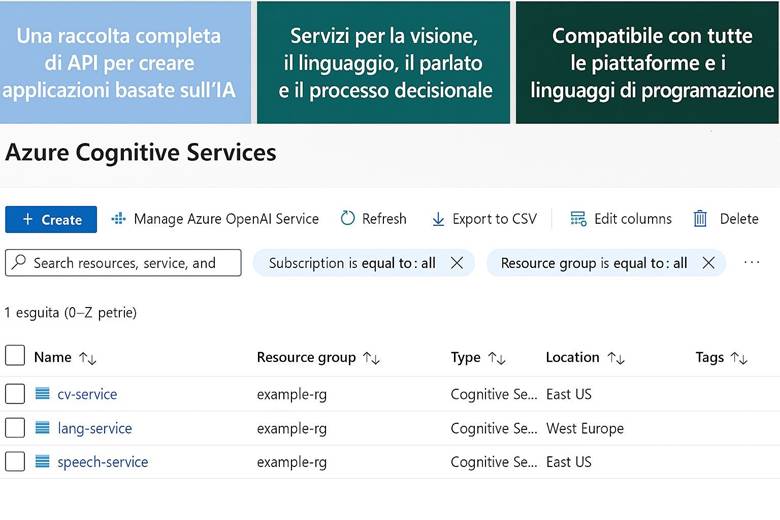Click the 'Compatibile con tutte' banner
The height and width of the screenshot is (520, 780).
[x=648, y=62]
